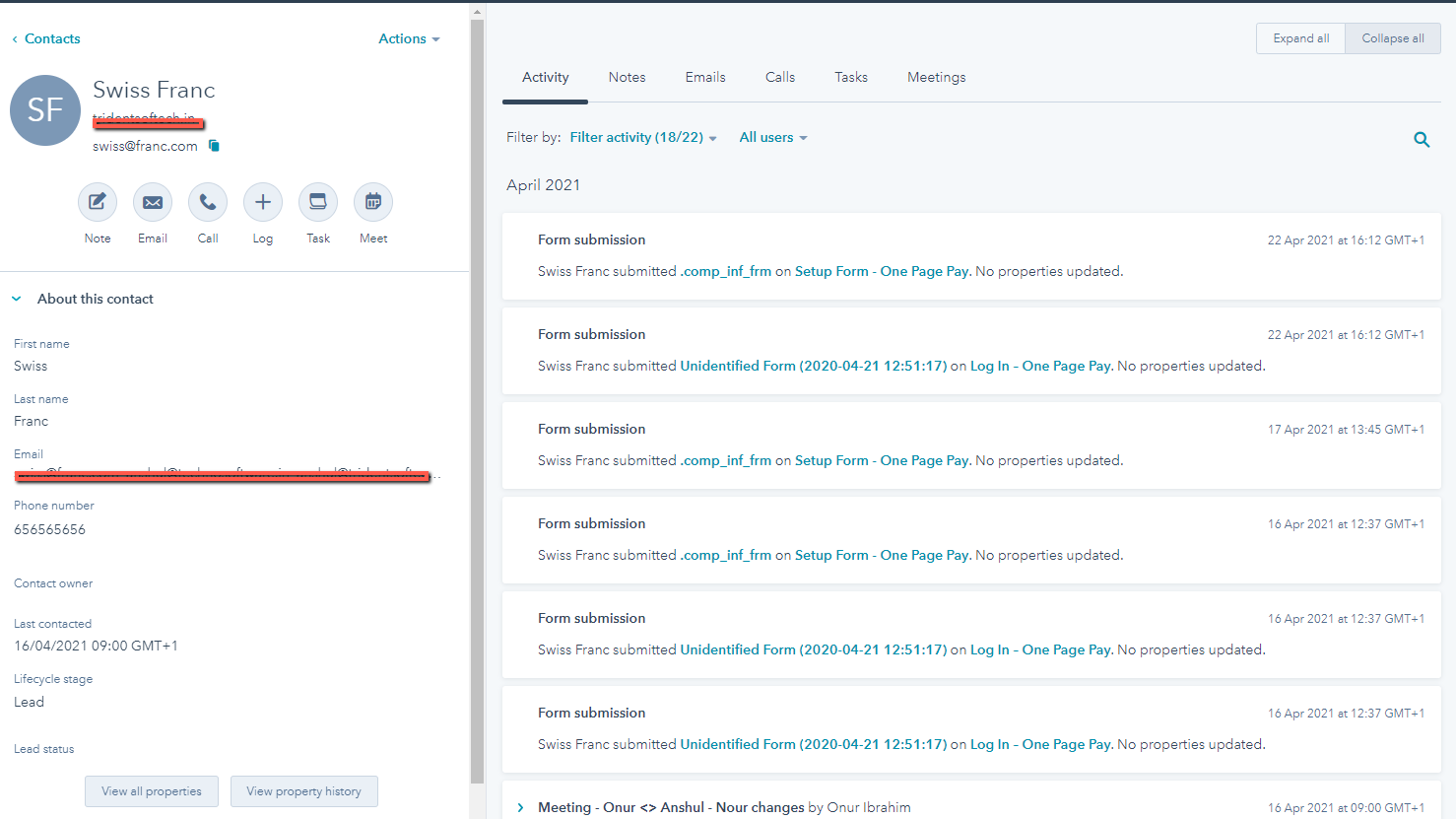Image resolution: width=1456 pixels, height=819 pixels.
Task: Switch to the Emails tab
Action: (x=704, y=77)
